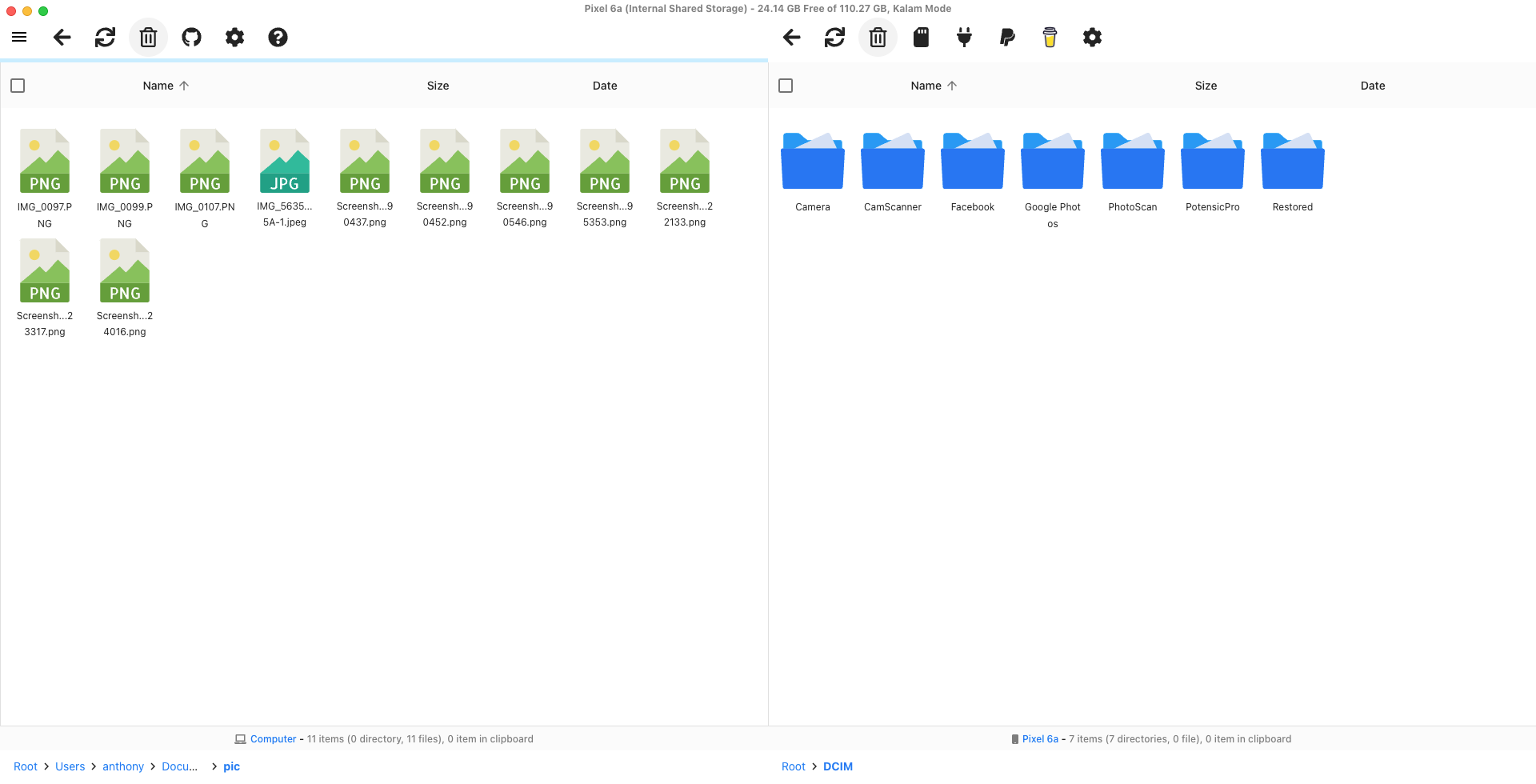
Task: Buy the developer a coffee
Action: click(1049, 37)
